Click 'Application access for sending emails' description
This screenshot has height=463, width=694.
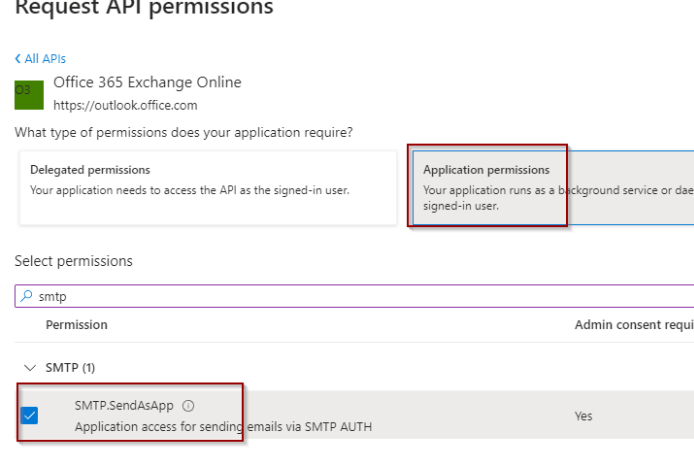pyautogui.click(x=223, y=427)
